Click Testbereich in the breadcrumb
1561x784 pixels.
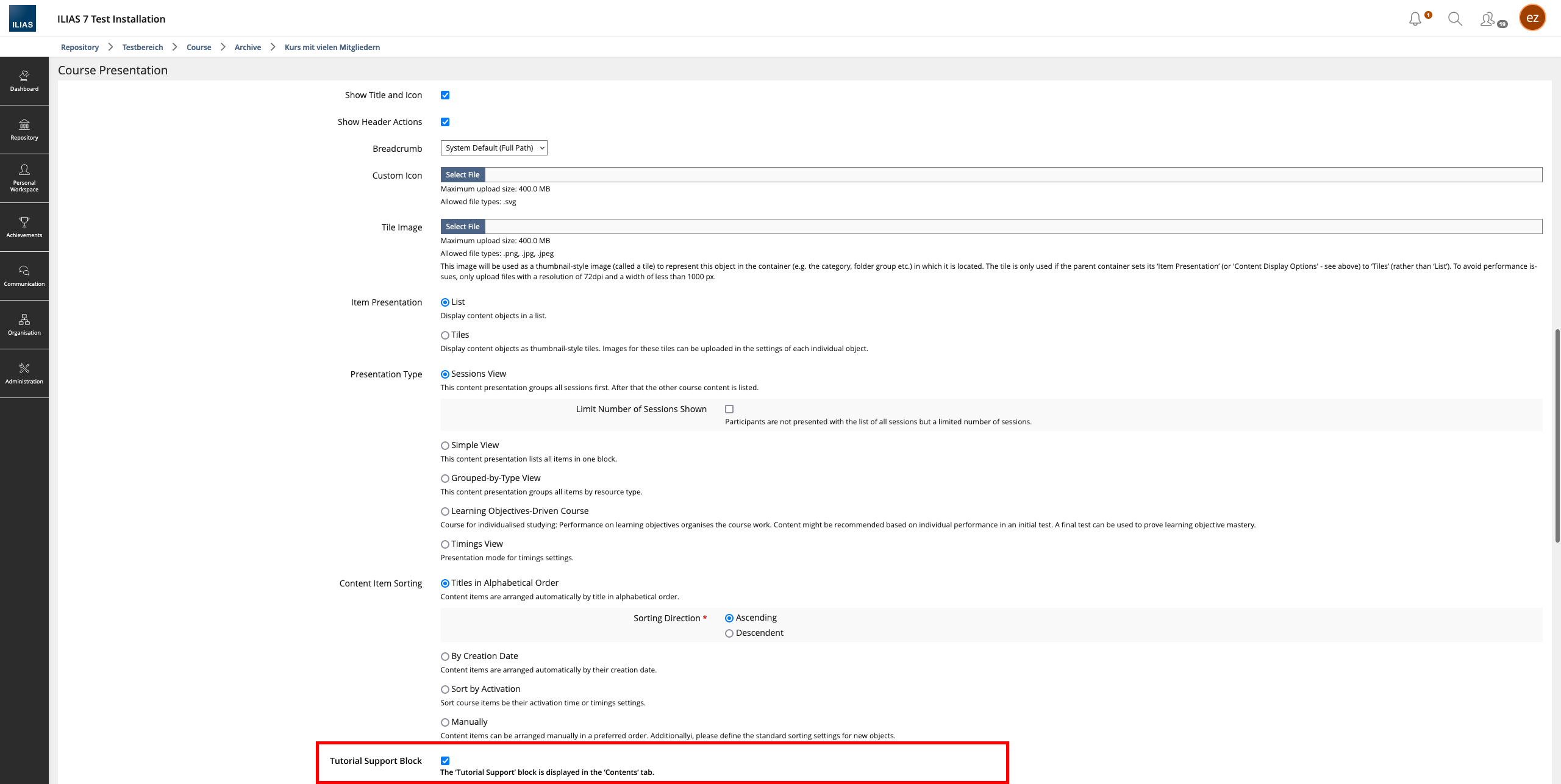click(x=142, y=47)
